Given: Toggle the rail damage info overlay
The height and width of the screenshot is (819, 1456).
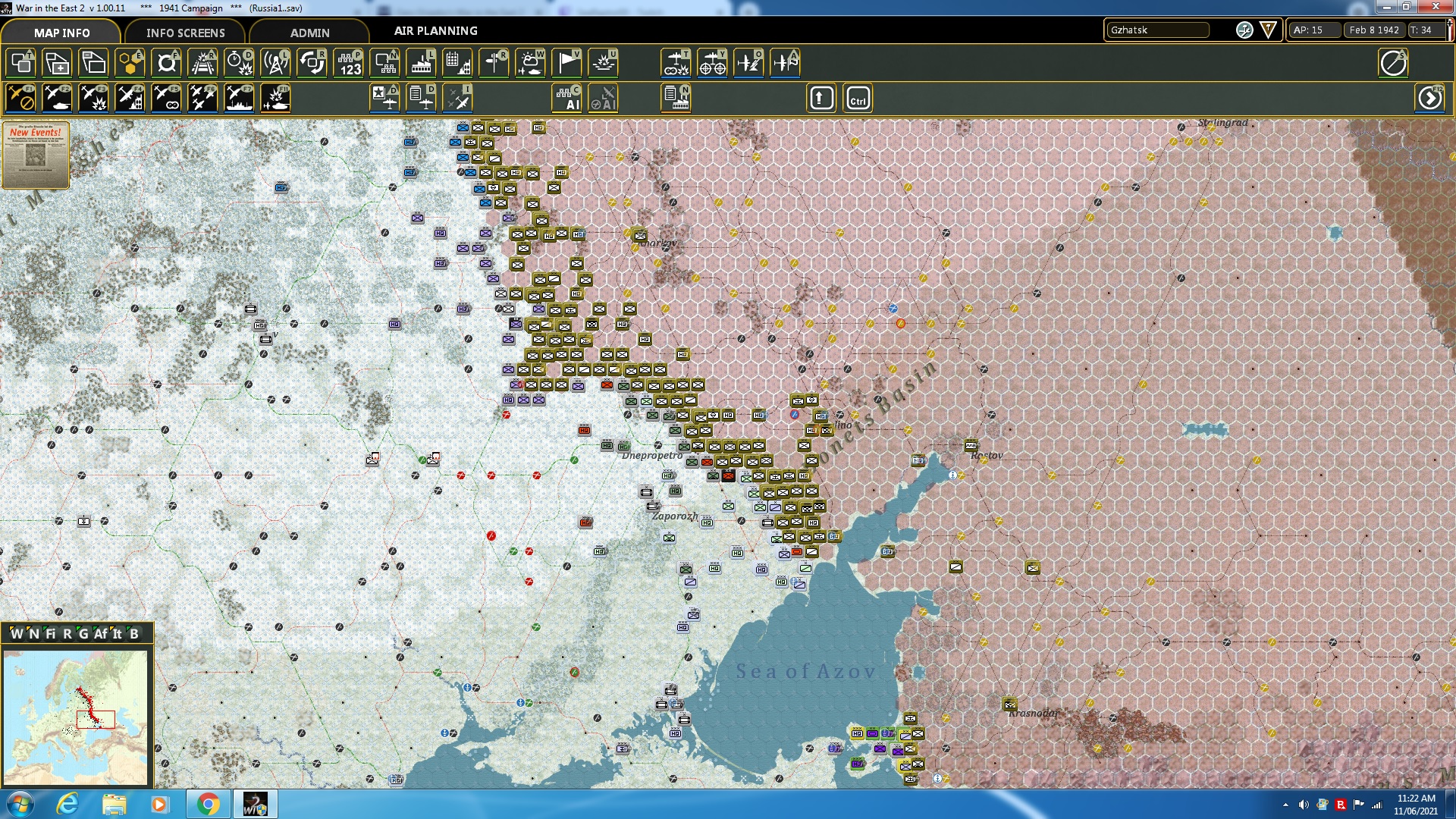Looking at the screenshot, I should (202, 63).
